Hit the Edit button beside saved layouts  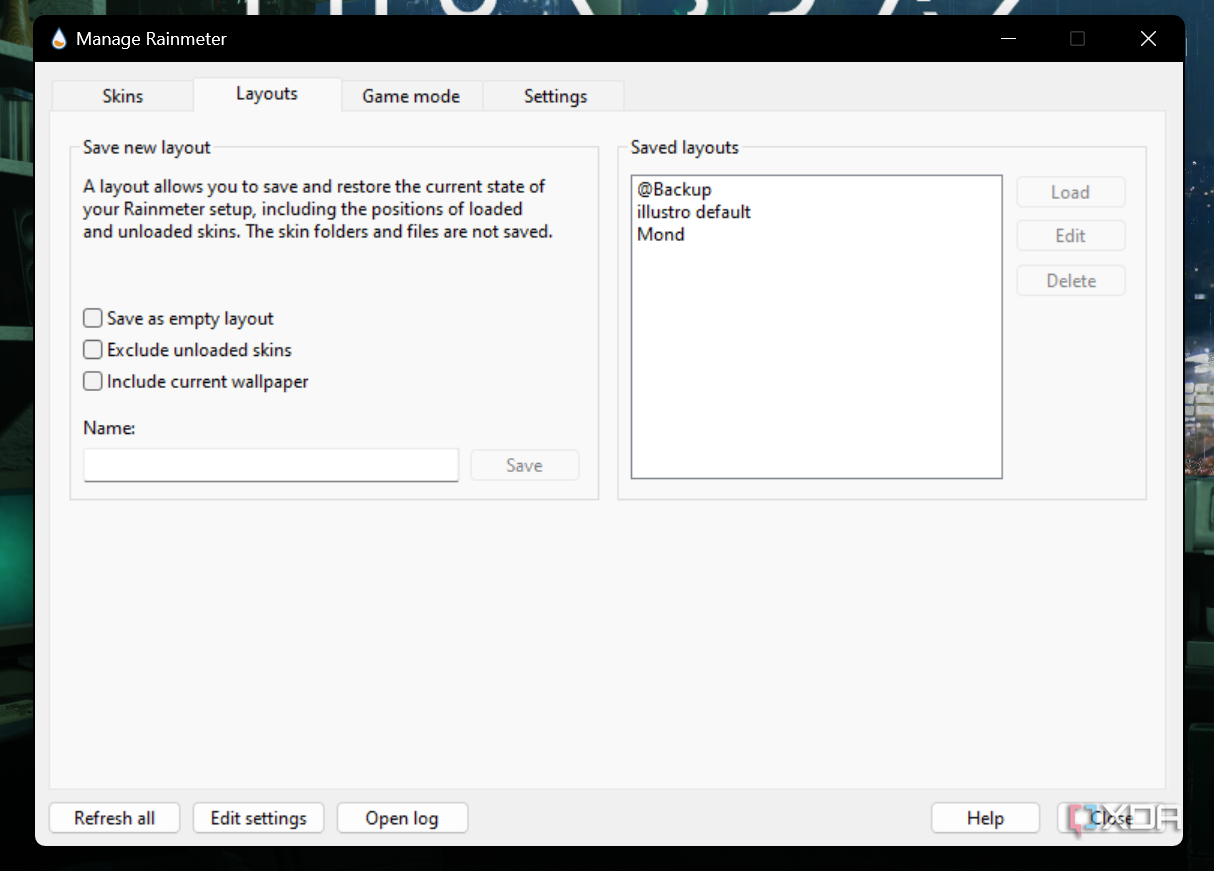click(1070, 236)
